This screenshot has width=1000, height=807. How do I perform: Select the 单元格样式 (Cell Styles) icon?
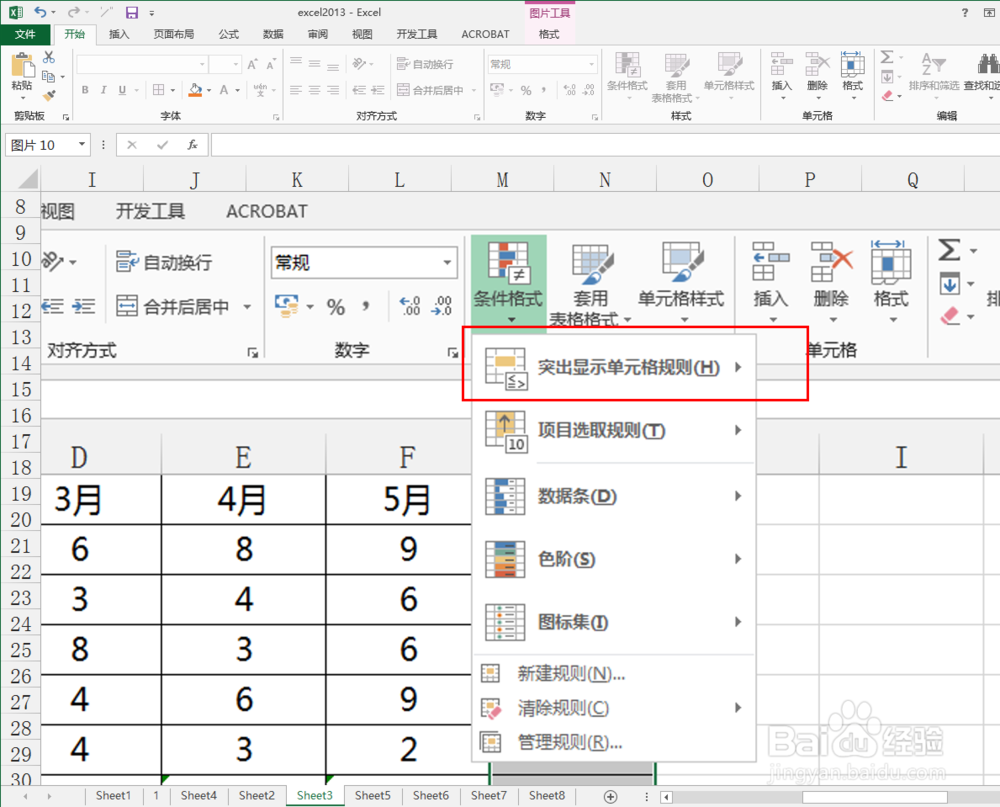(729, 72)
